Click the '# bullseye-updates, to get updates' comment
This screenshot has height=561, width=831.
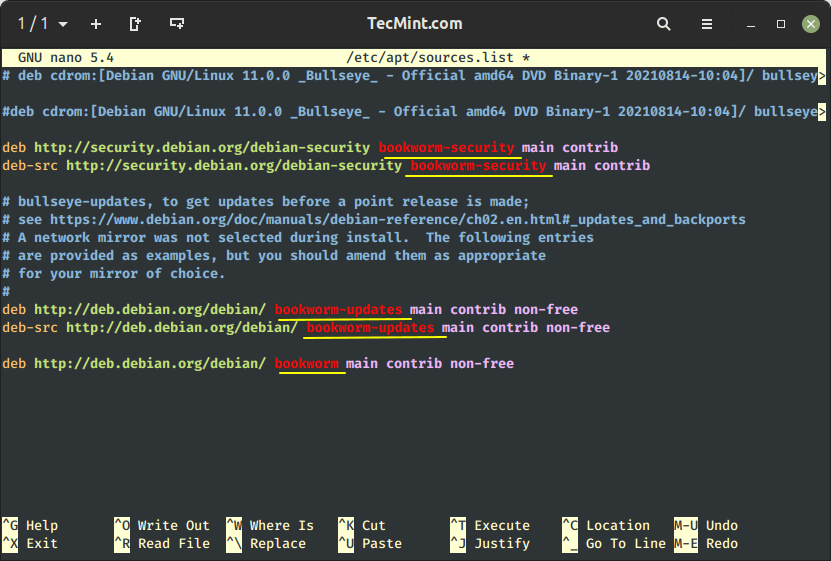pyautogui.click(x=266, y=201)
